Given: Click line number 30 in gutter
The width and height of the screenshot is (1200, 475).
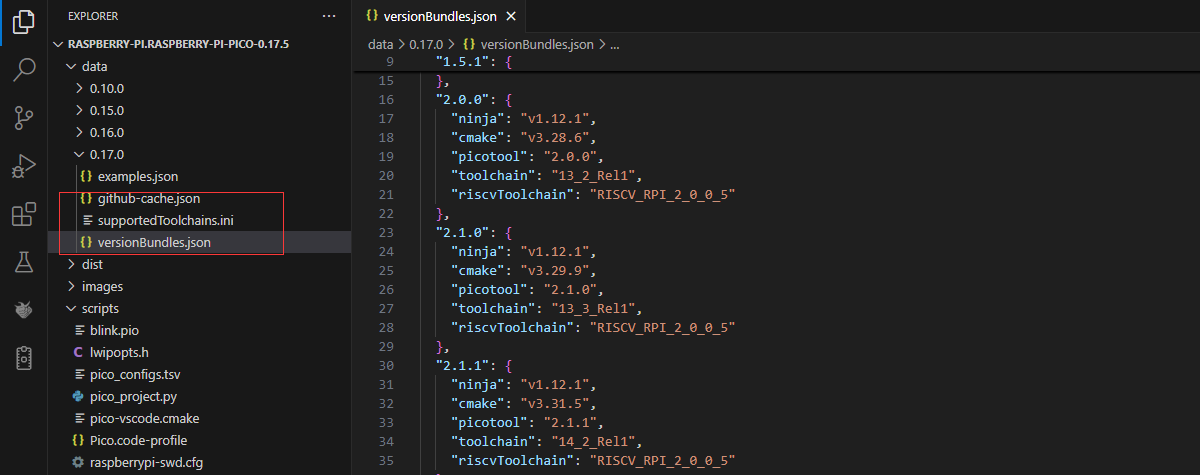Looking at the screenshot, I should click(386, 365).
